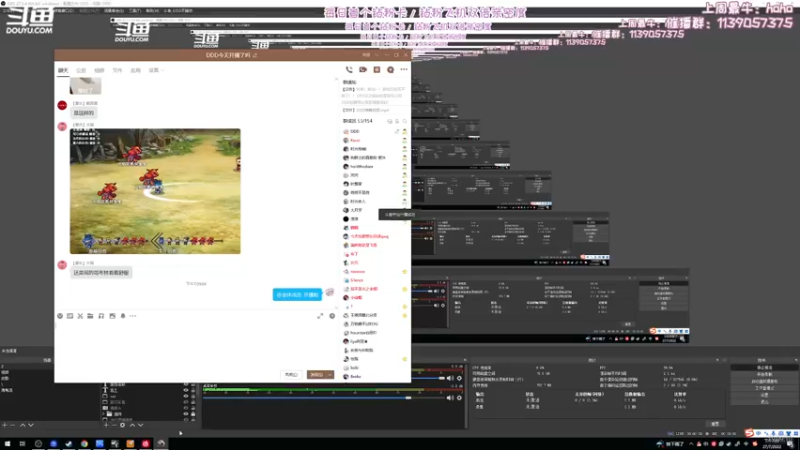Show hidden system tray icons chevron

[x=691, y=444]
